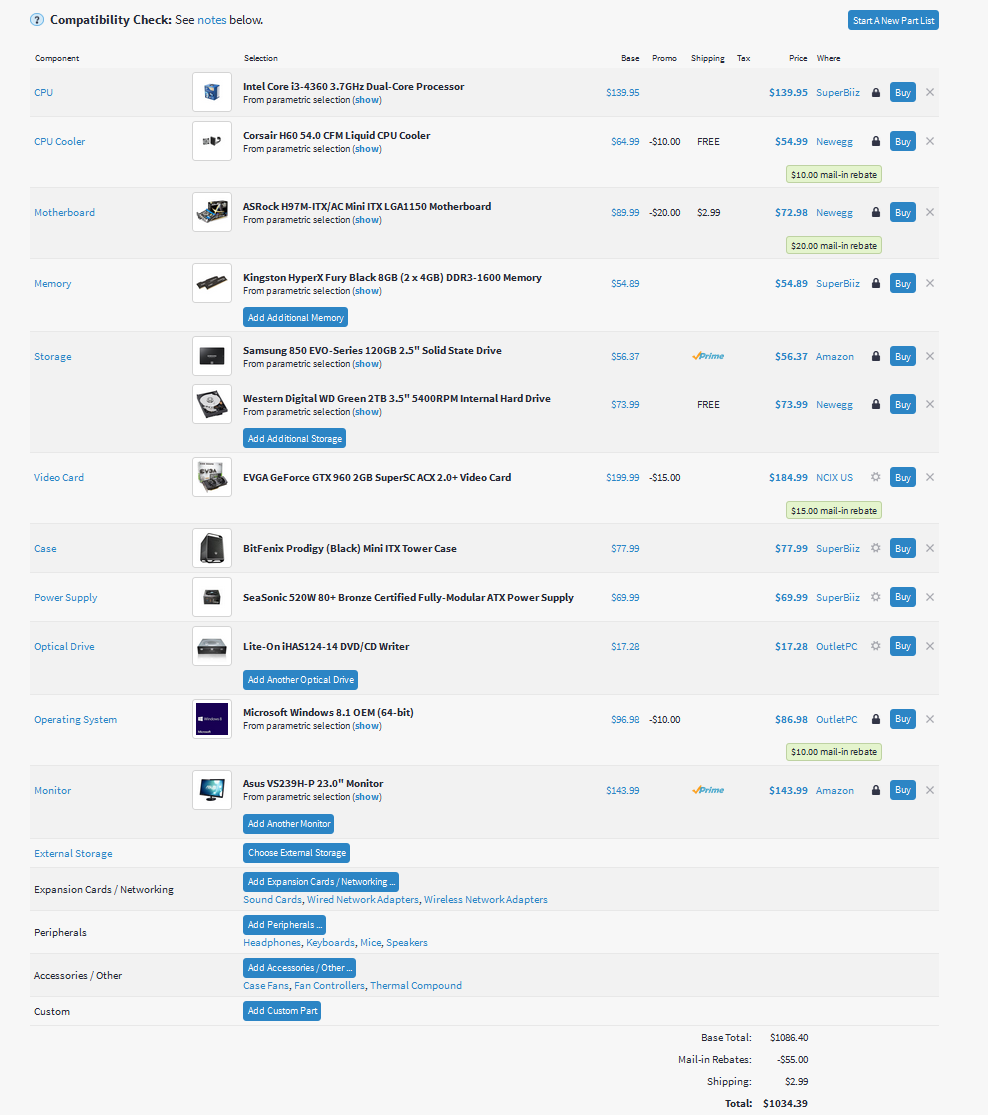Open Add Expansion Cards / Networking dropdown
The width and height of the screenshot is (988, 1115).
[x=321, y=882]
